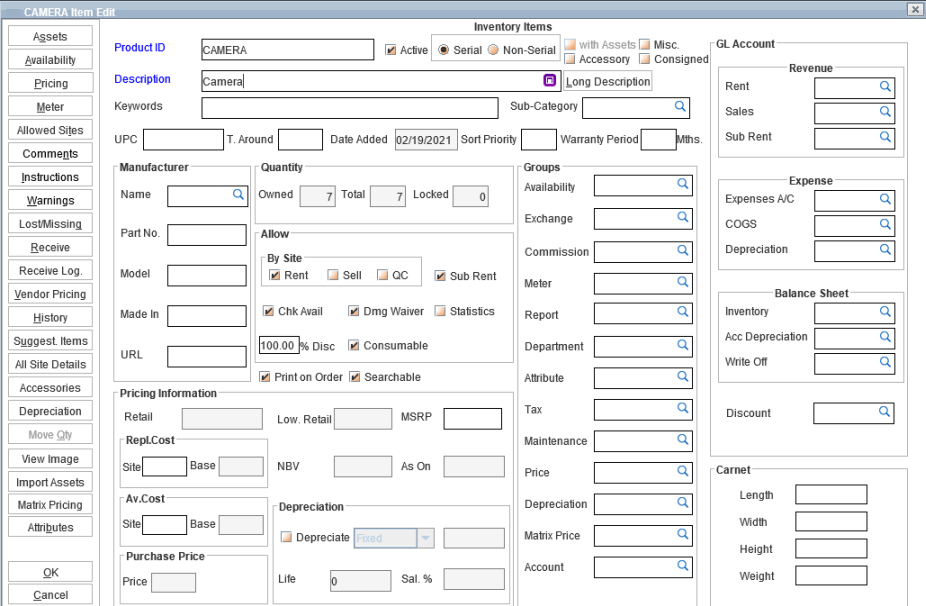Image resolution: width=926 pixels, height=606 pixels.
Task: Open lookup for Inventory balance sheet account
Action: click(x=884, y=312)
